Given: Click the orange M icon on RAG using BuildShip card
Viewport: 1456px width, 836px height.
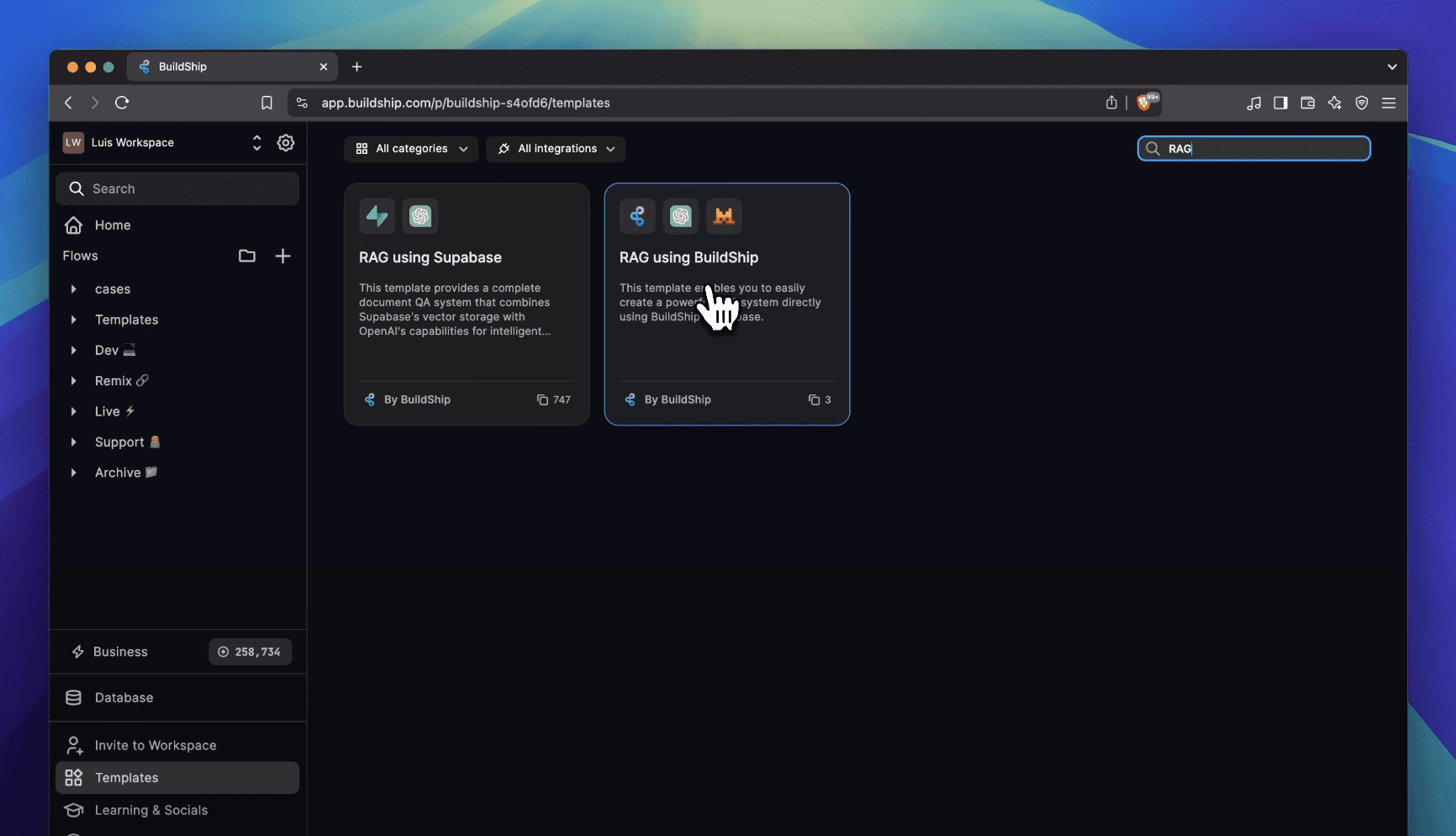Looking at the screenshot, I should coord(724,216).
